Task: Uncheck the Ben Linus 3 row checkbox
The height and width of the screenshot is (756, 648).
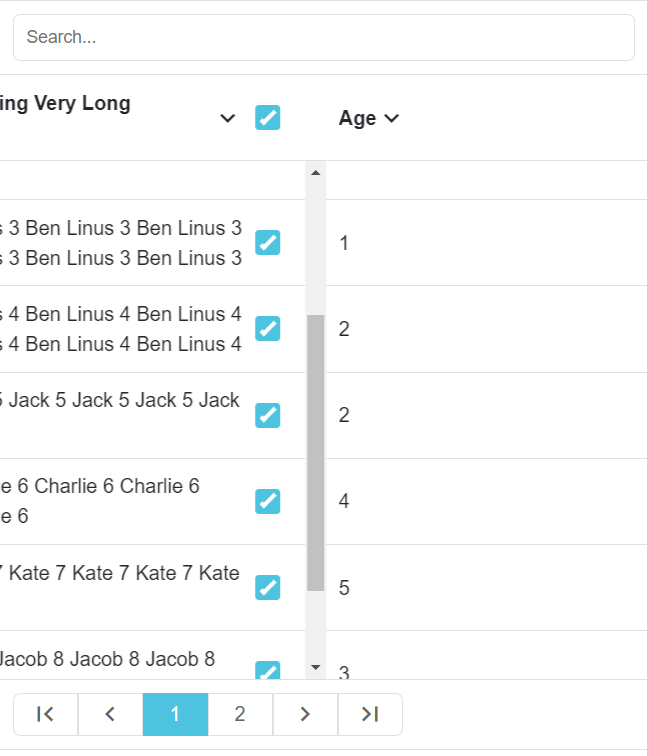Action: point(268,242)
